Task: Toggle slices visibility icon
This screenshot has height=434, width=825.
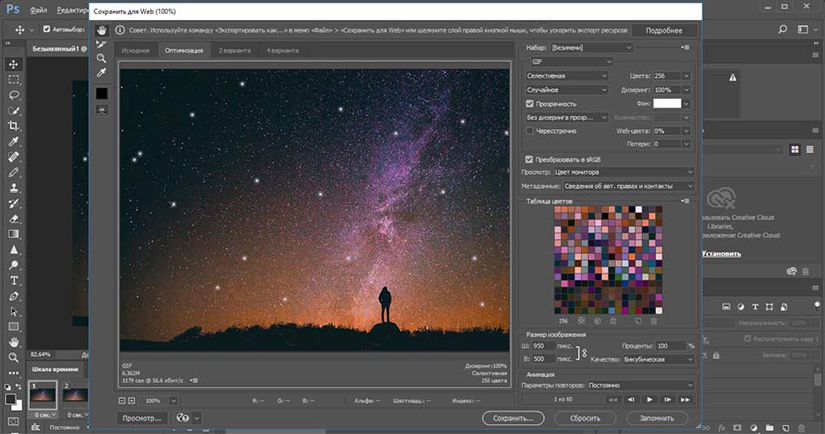Action: [102, 109]
